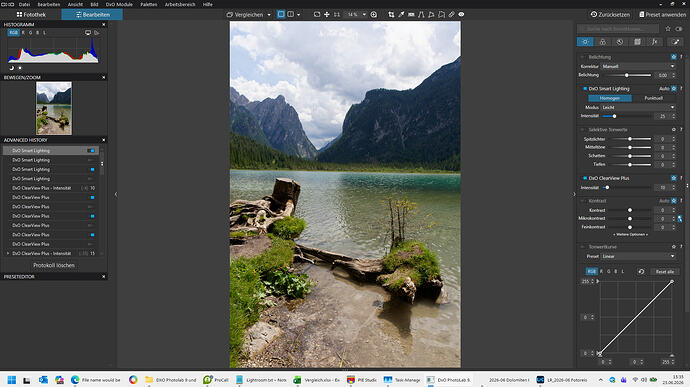690x387 pixels.
Task: Click Weitere Optionen link under Kontrast
Action: click(x=631, y=235)
